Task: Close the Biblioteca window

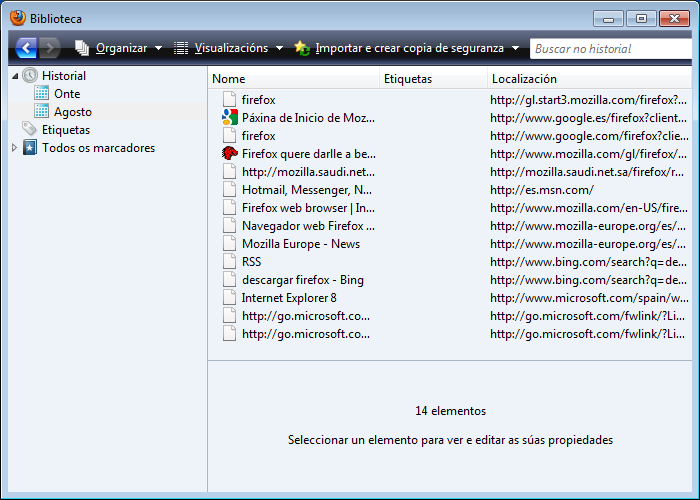Action: click(675, 19)
